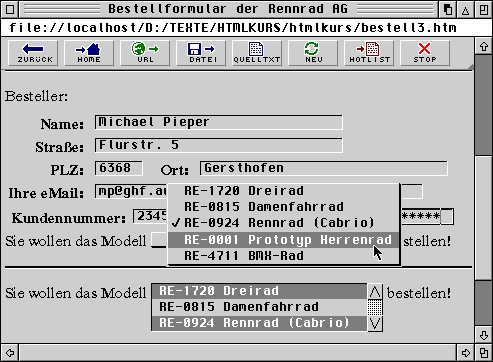The height and width of the screenshot is (362, 493).
Task: Click page scroll-up arrow at right
Action: pyautogui.click(x=484, y=47)
